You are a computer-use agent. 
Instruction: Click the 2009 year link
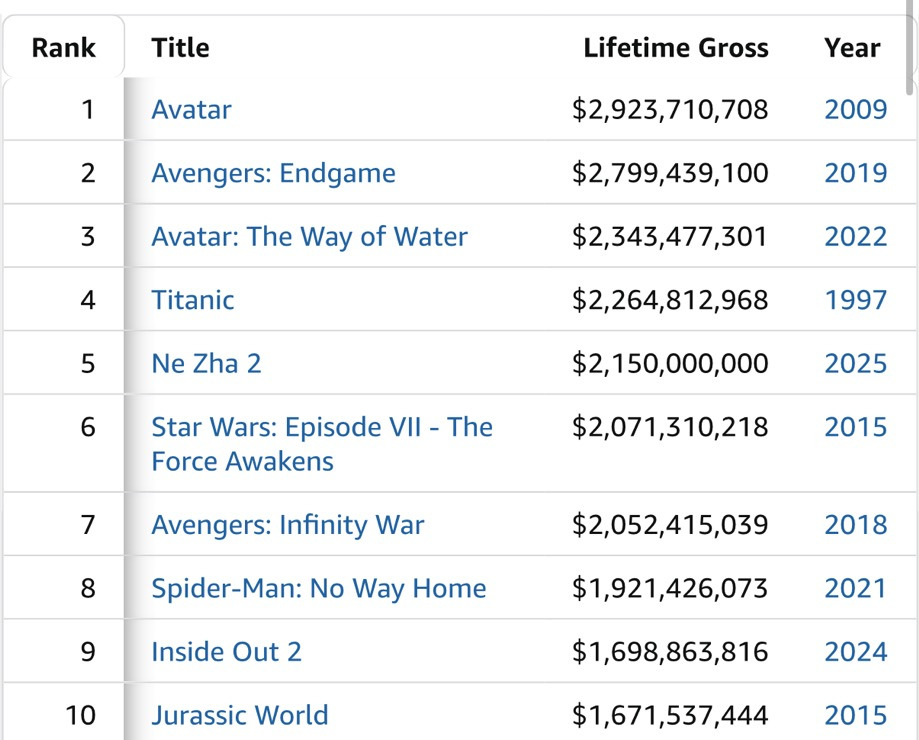[855, 109]
